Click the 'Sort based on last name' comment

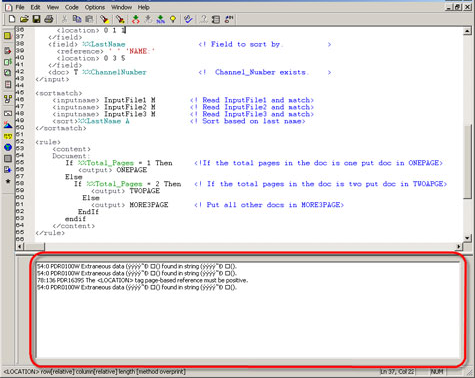248,121
